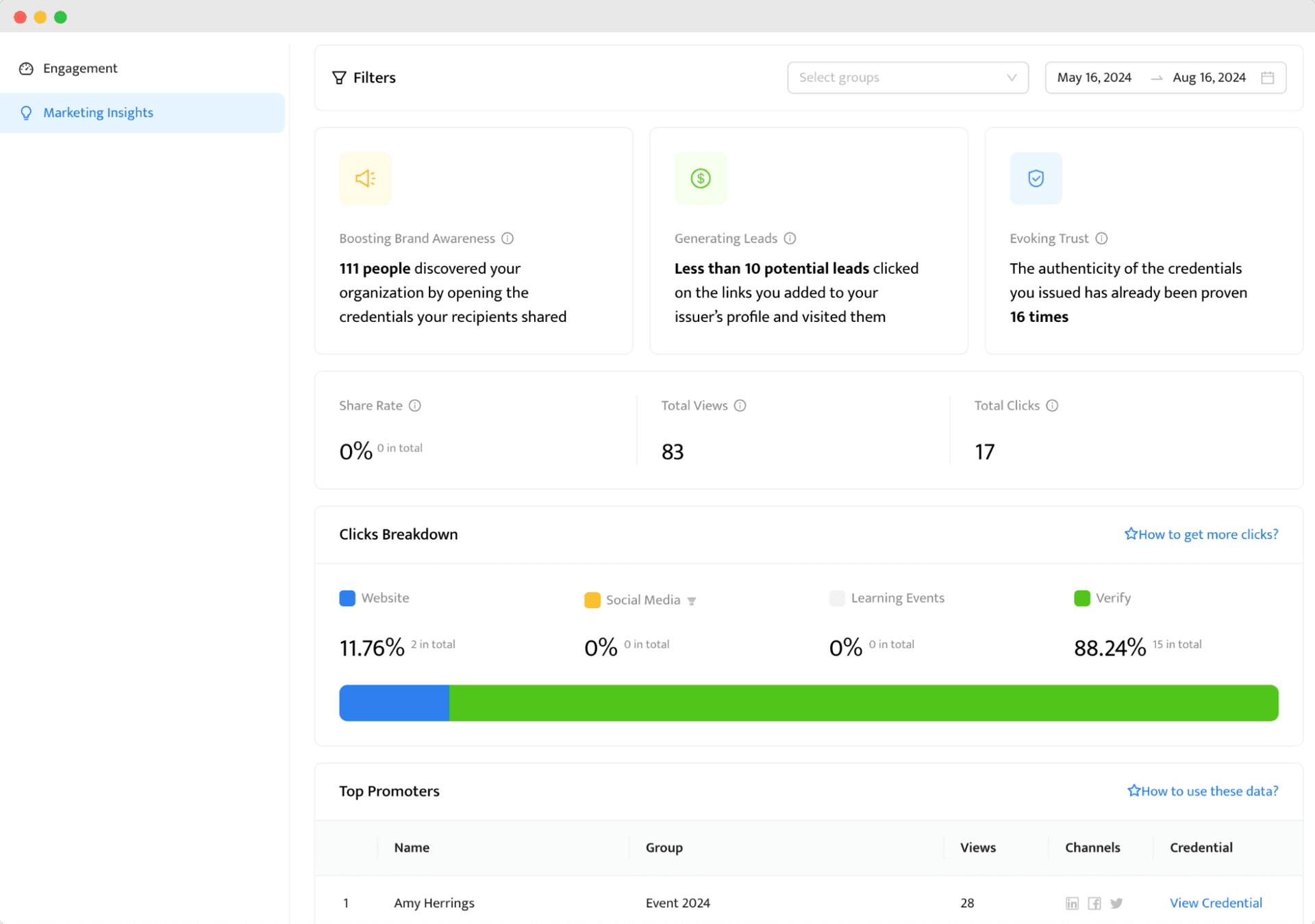Click the dollar Generating Leads icon
The image size is (1315, 924).
[700, 178]
